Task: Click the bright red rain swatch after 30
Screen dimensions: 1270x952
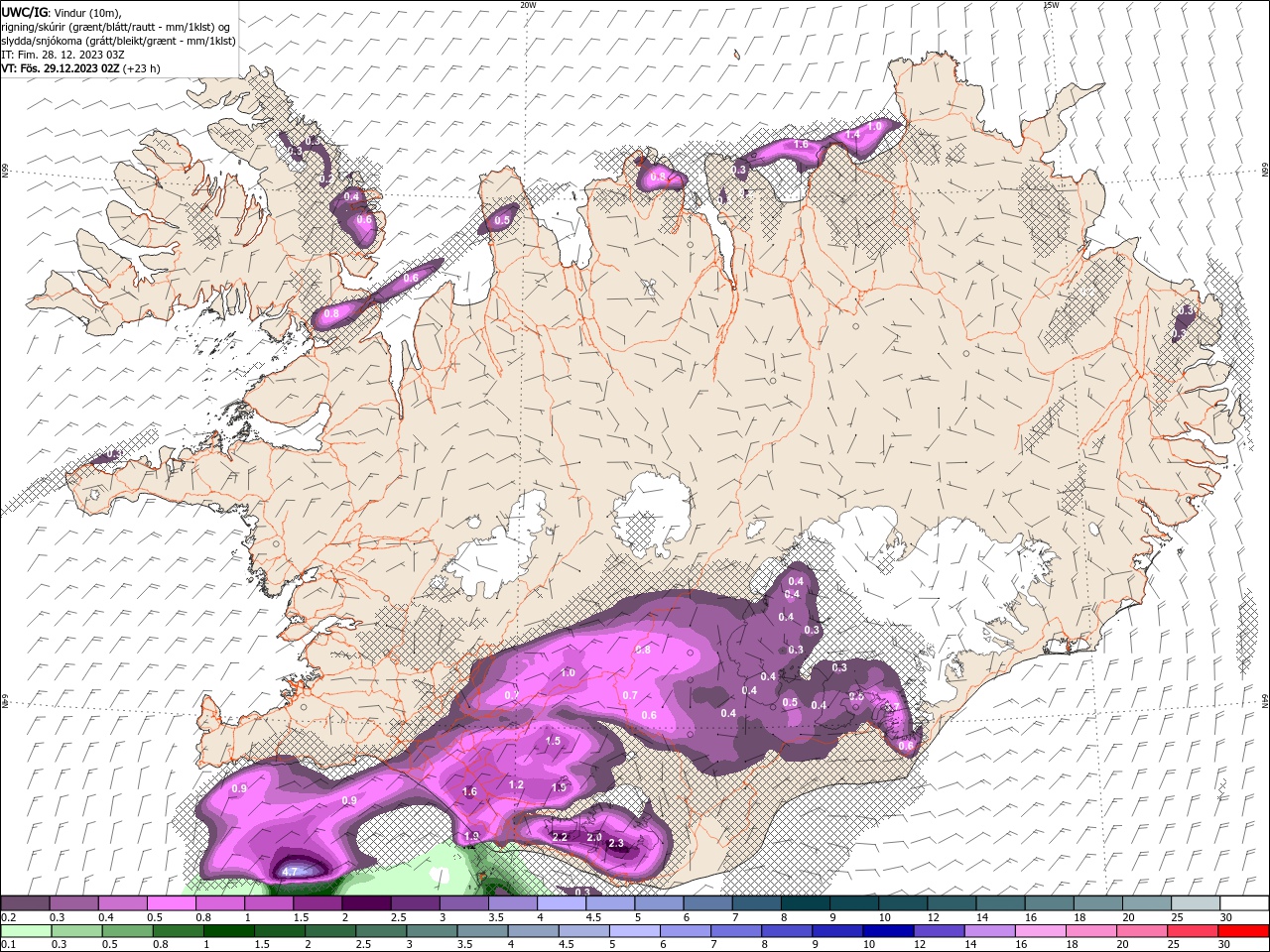Action: click(x=1244, y=931)
